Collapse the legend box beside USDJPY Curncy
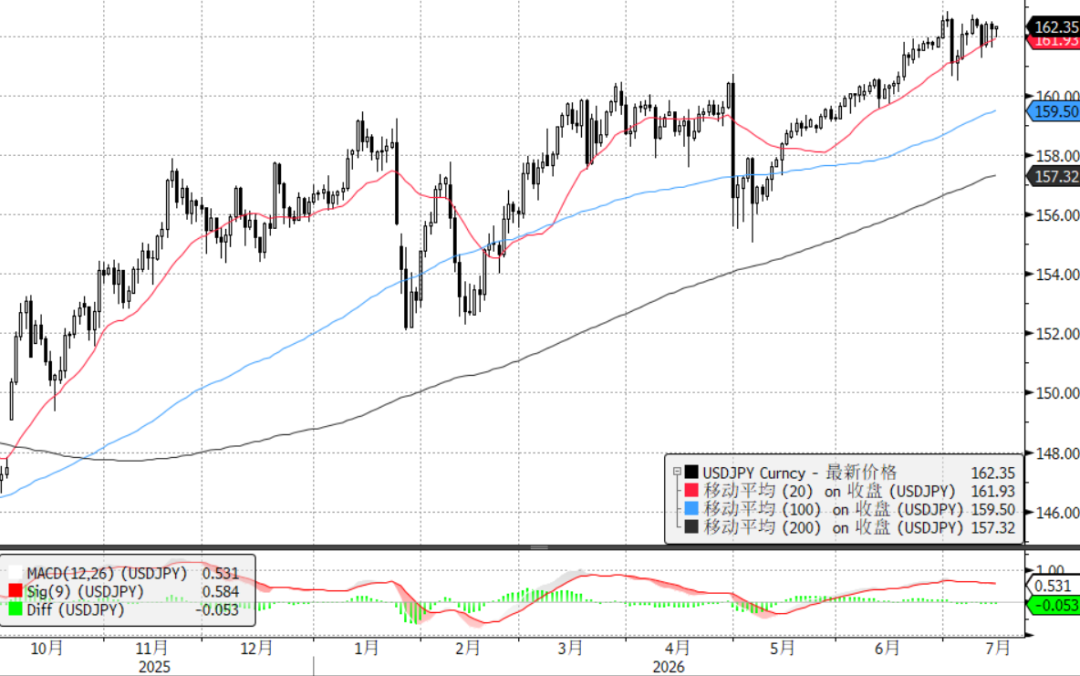1080x676 pixels. click(x=677, y=472)
